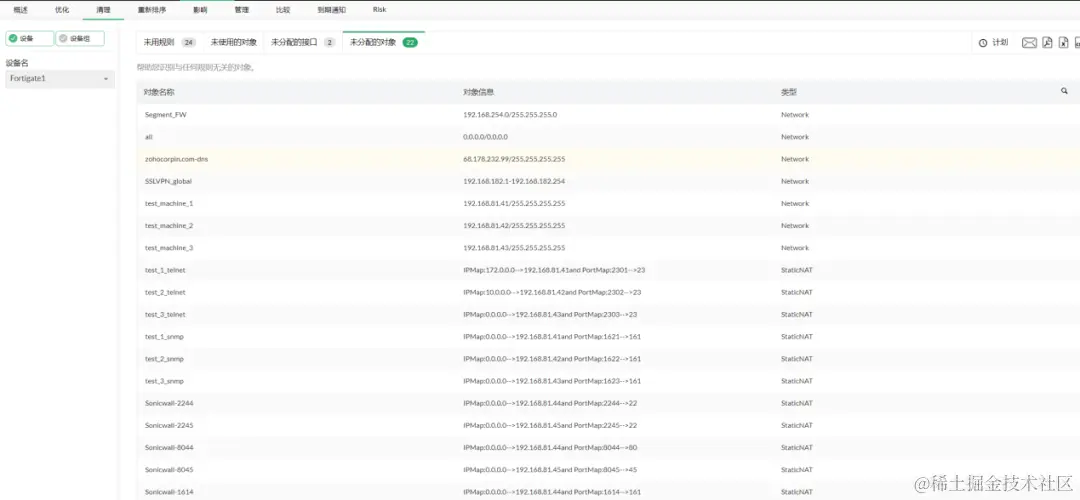Go to the 到期通知 tab
The image size is (1080, 500).
pyautogui.click(x=331, y=10)
